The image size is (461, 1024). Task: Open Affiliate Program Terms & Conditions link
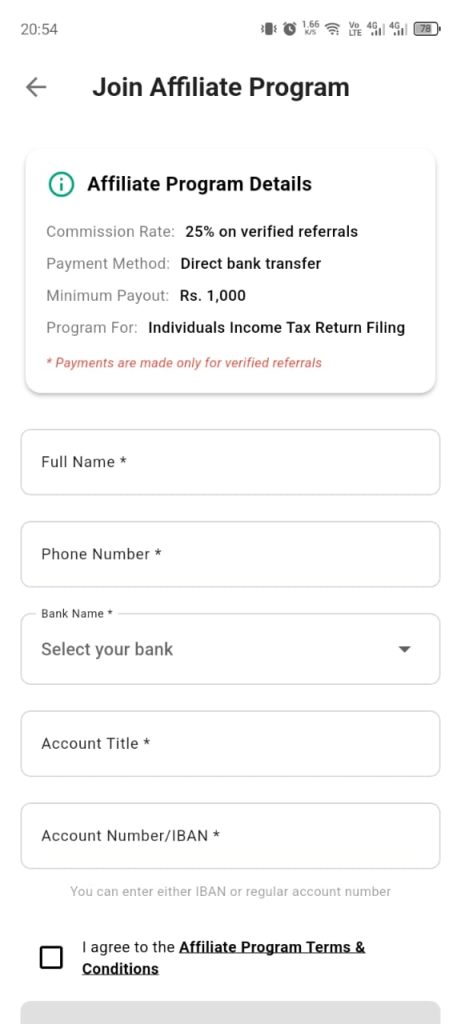pos(224,957)
